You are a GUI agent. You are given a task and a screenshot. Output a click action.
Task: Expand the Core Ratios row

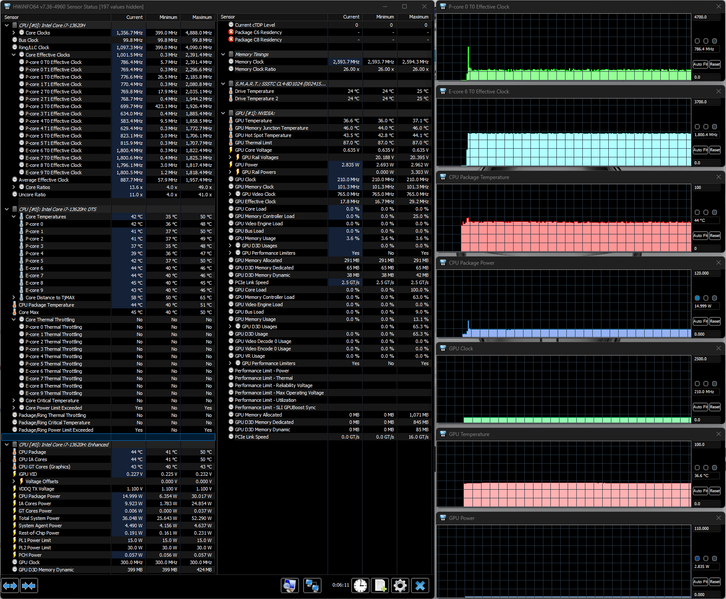14,187
